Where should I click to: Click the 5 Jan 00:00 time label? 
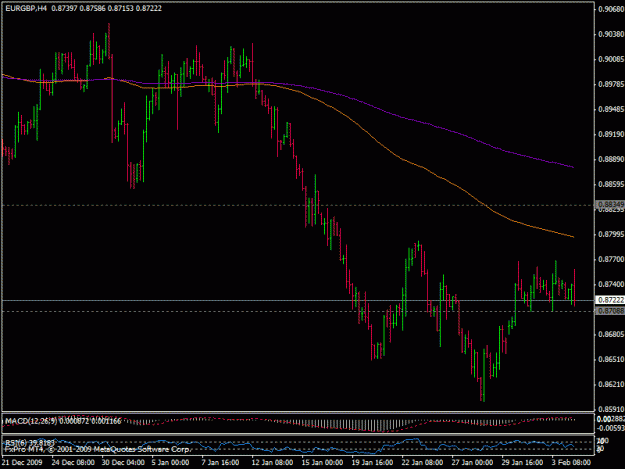click(x=171, y=463)
